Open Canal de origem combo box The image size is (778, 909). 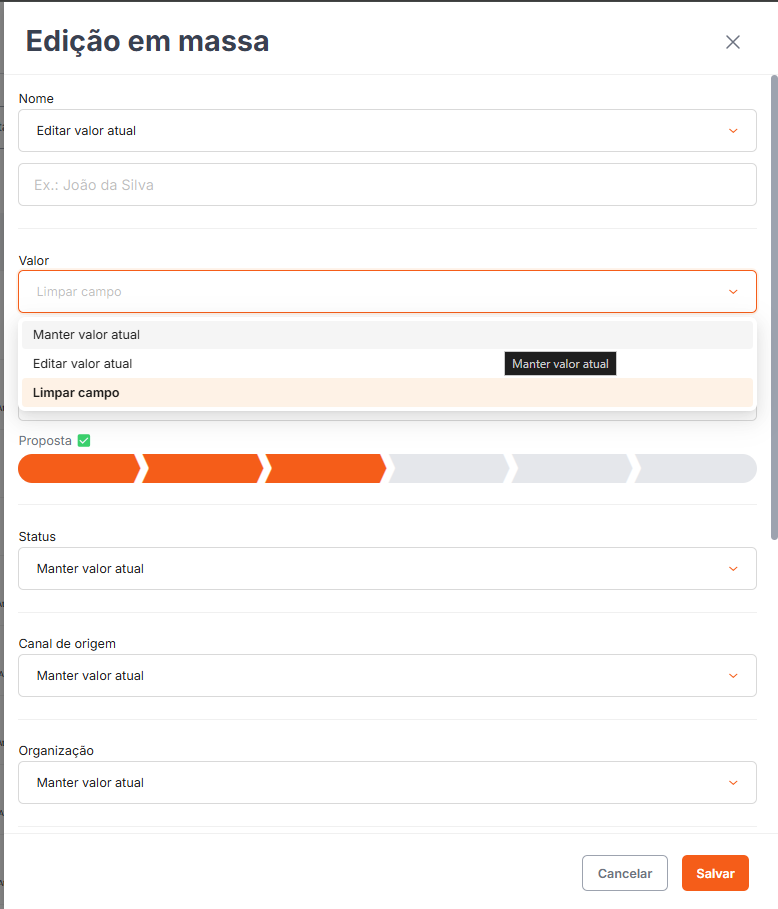387,675
